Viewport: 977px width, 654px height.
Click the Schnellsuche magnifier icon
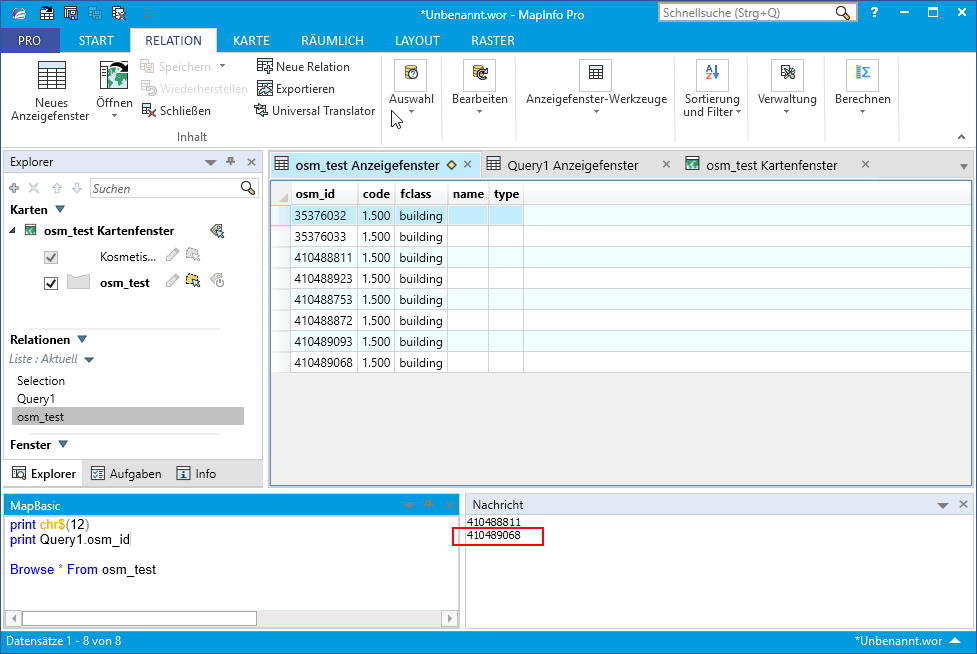point(843,13)
